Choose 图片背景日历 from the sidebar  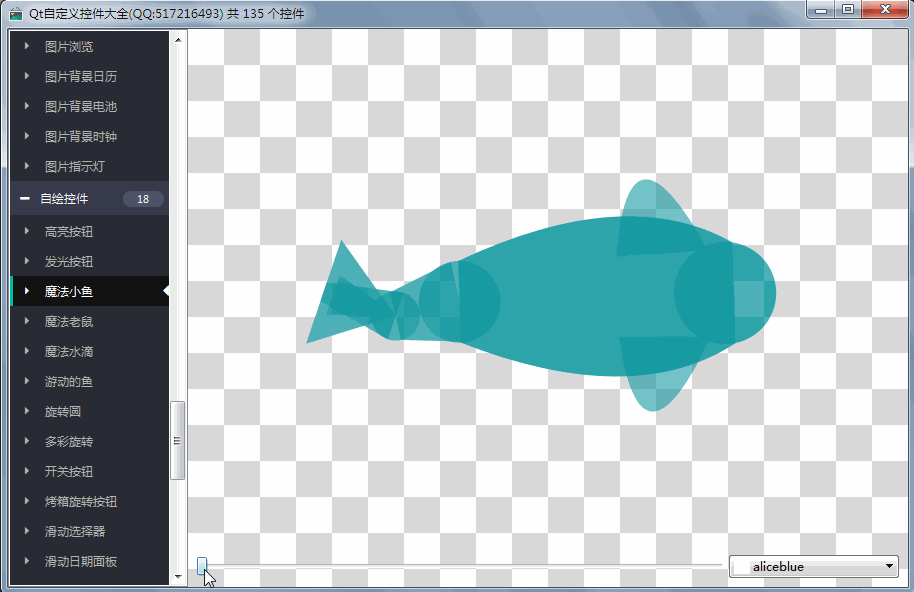pos(81,77)
